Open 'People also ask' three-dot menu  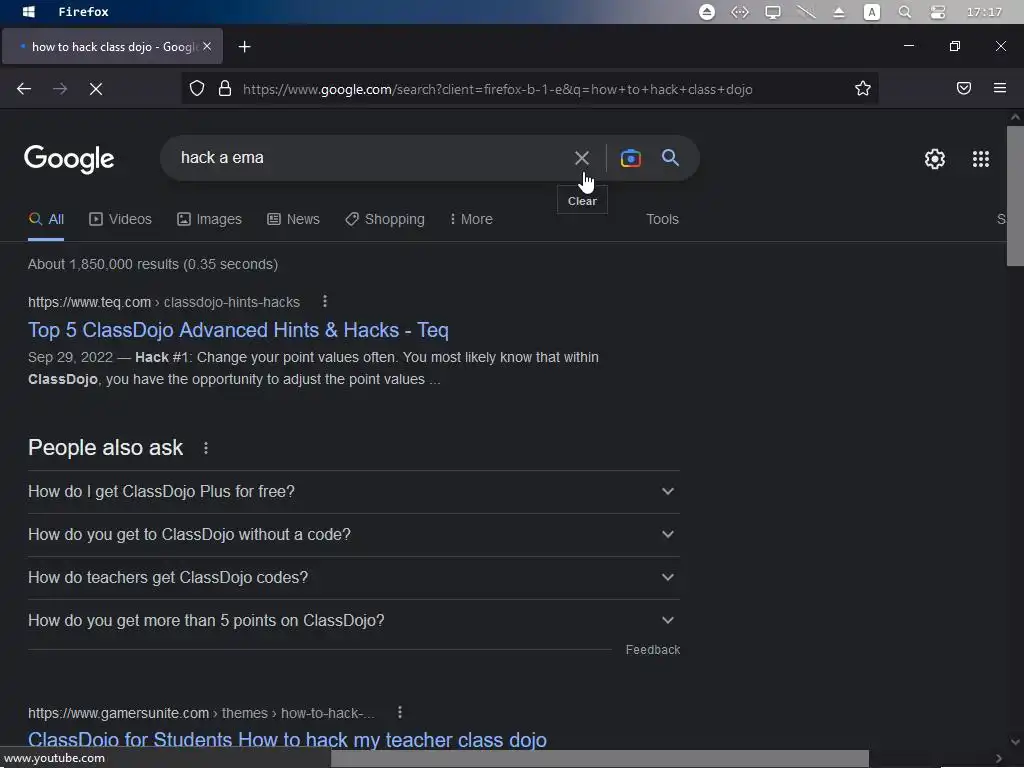pos(206,448)
